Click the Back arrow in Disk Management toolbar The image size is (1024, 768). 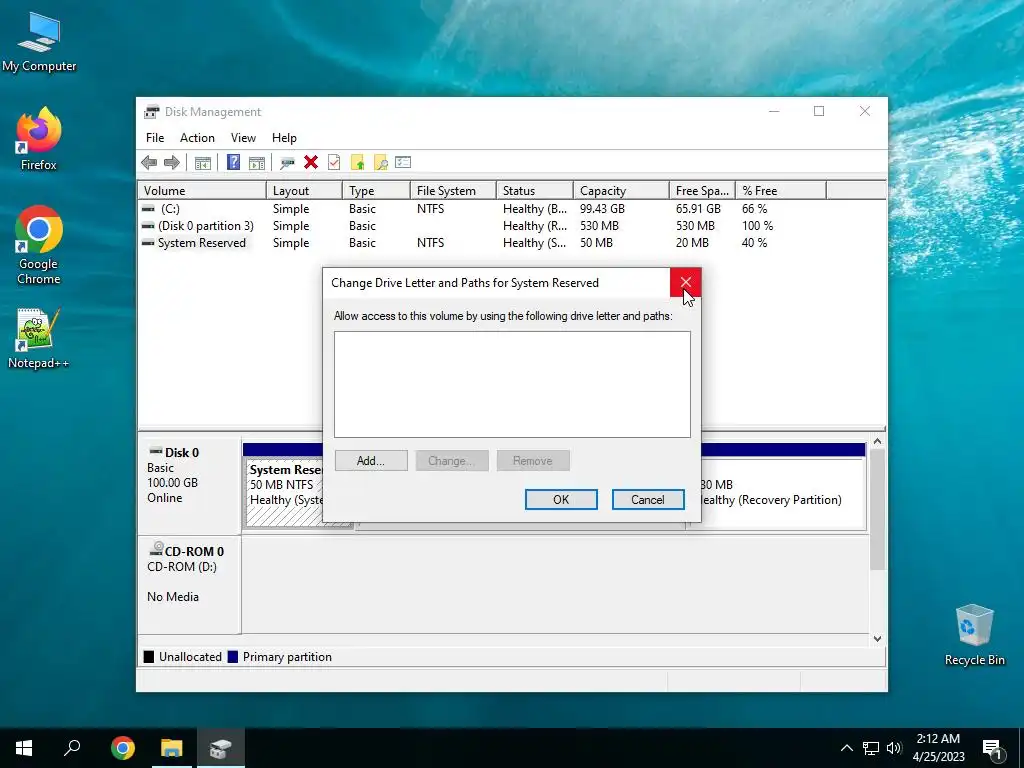click(x=149, y=163)
